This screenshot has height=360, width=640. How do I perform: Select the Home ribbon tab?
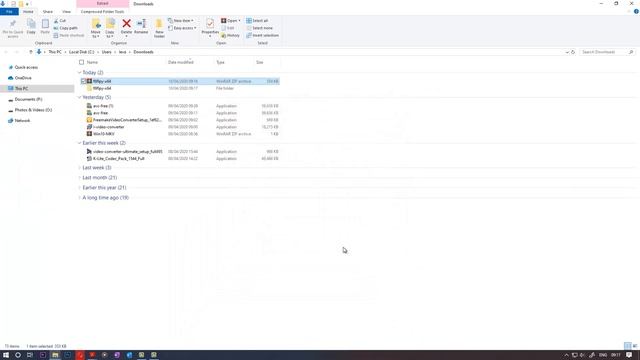click(x=28, y=12)
